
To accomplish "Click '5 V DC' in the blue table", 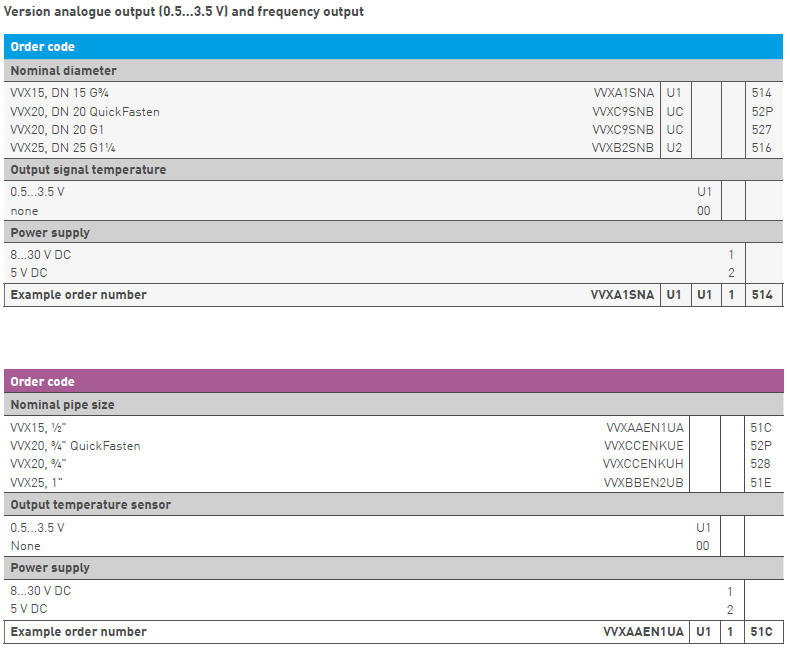I will click(29, 273).
